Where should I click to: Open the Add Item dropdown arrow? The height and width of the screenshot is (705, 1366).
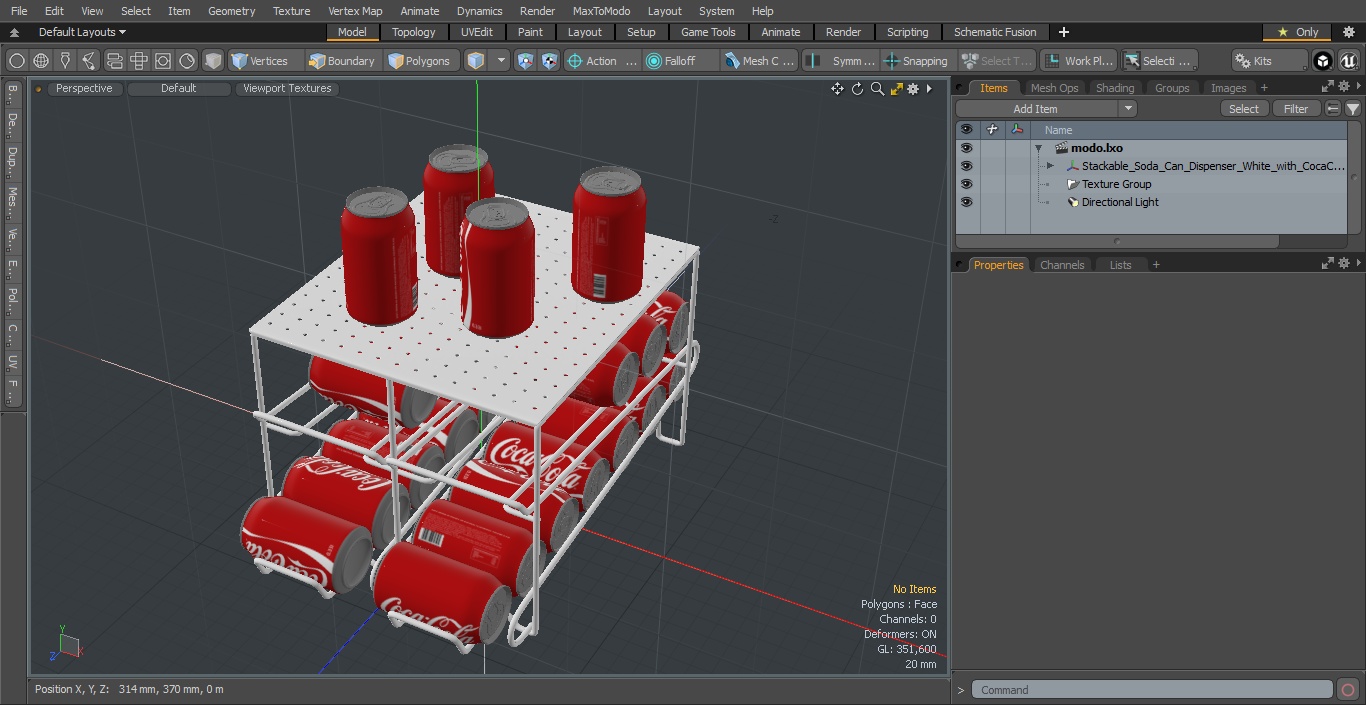click(1128, 109)
